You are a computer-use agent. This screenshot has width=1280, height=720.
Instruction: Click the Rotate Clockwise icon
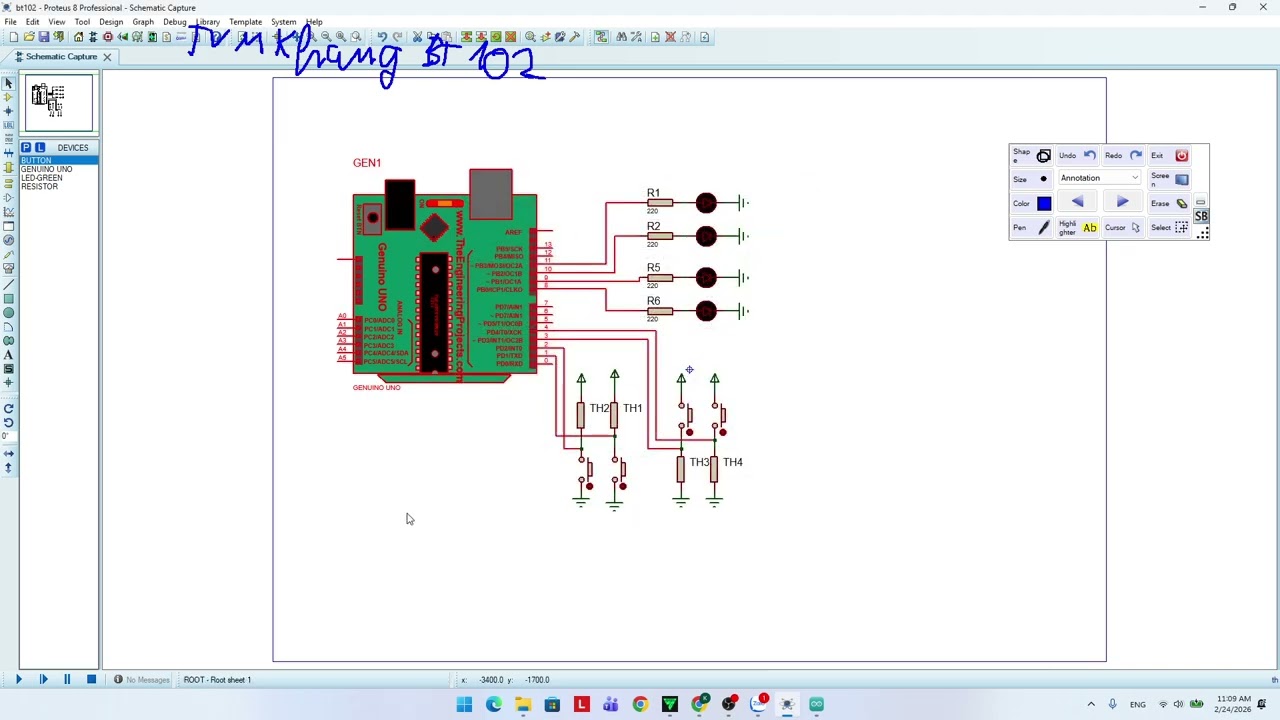8,408
